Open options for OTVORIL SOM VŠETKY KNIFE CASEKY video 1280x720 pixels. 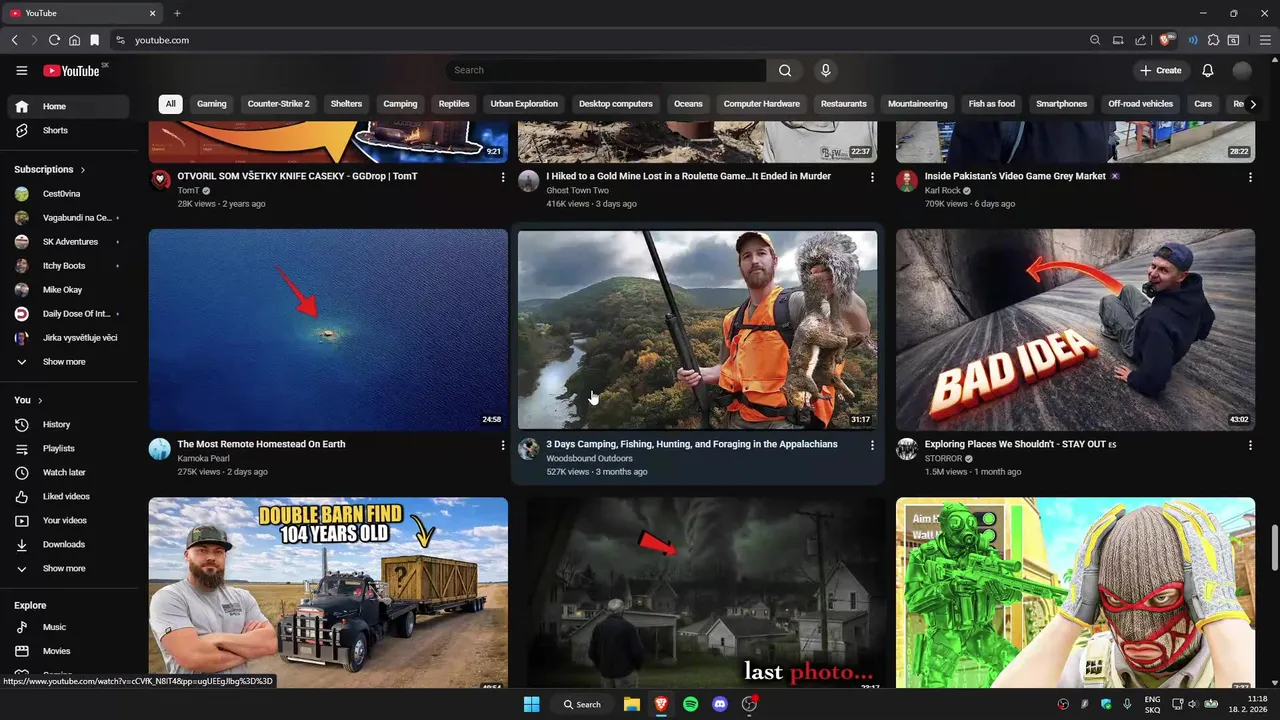click(x=503, y=177)
